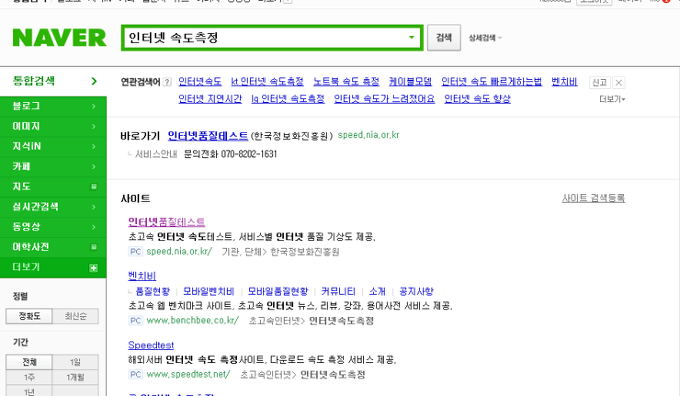Open the 한국정보화진흥원 category link
The height and width of the screenshot is (396, 680).
click(x=305, y=252)
